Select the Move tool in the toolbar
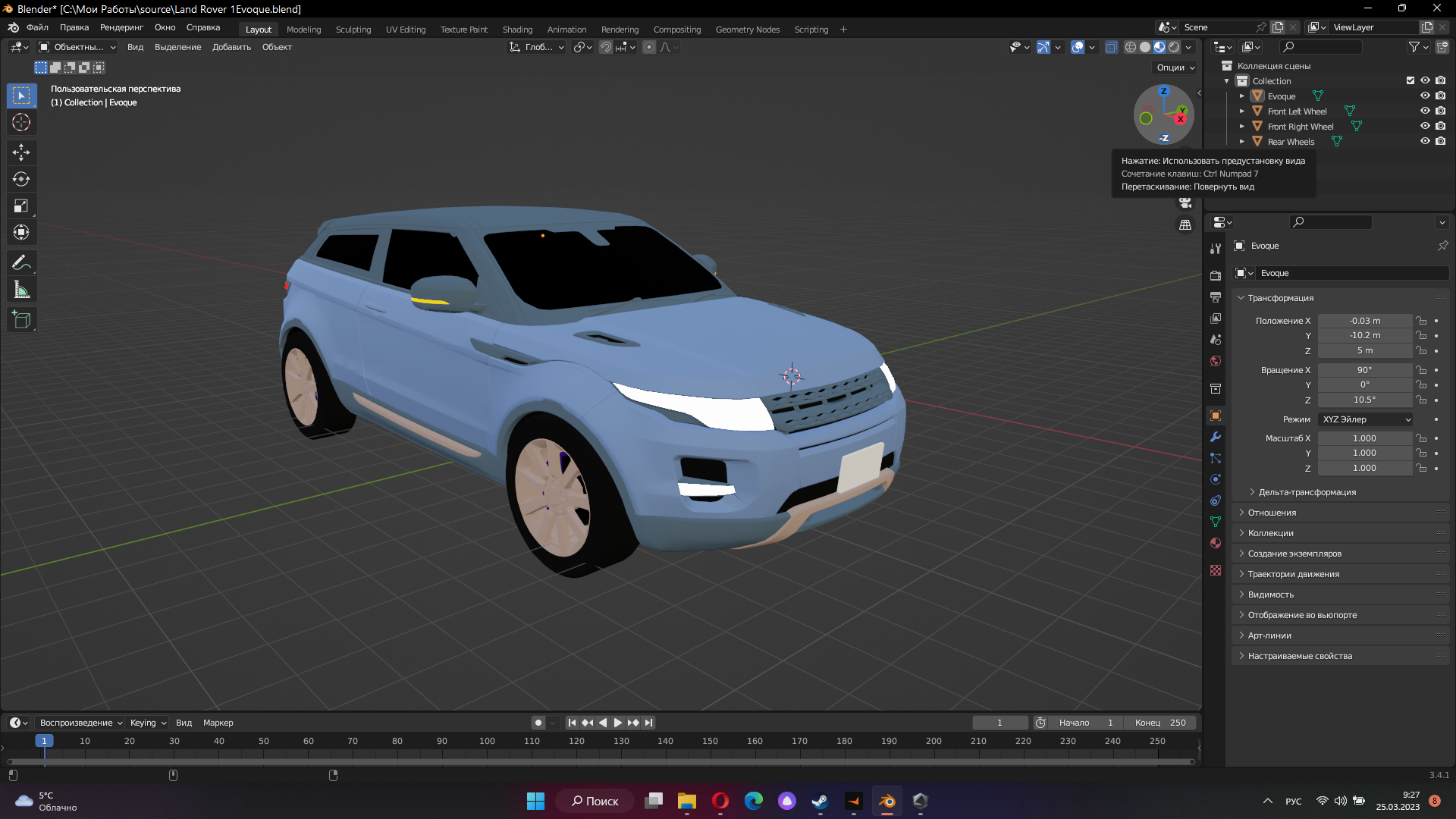 coord(21,152)
